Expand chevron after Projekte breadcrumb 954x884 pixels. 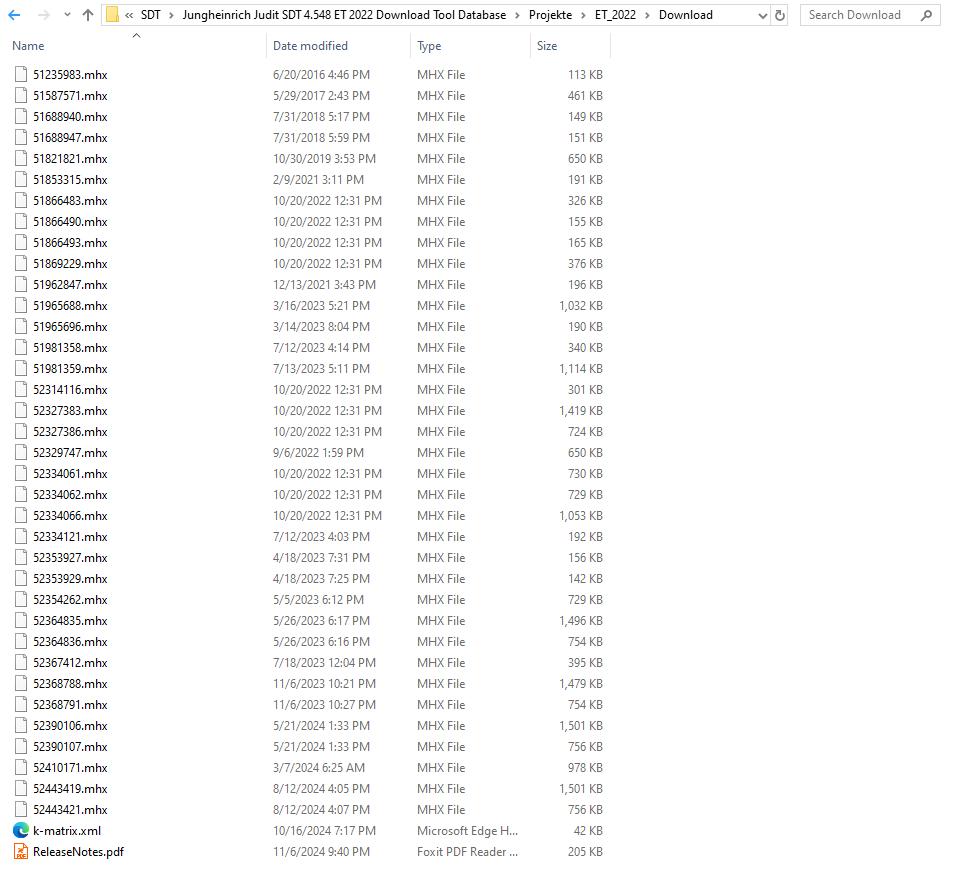click(x=583, y=15)
